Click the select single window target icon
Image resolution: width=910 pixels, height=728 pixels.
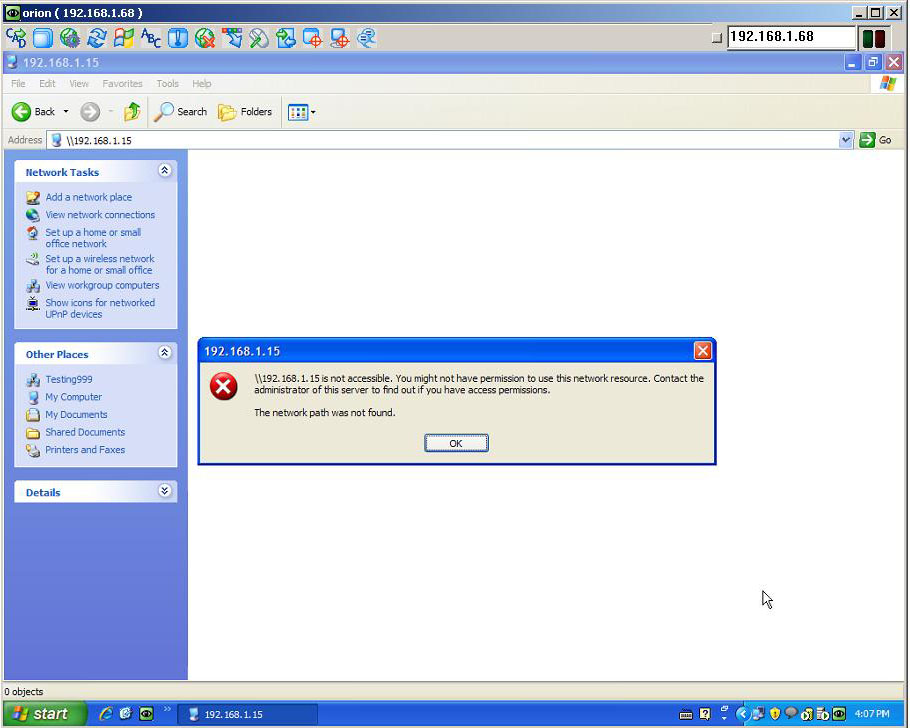pos(313,38)
